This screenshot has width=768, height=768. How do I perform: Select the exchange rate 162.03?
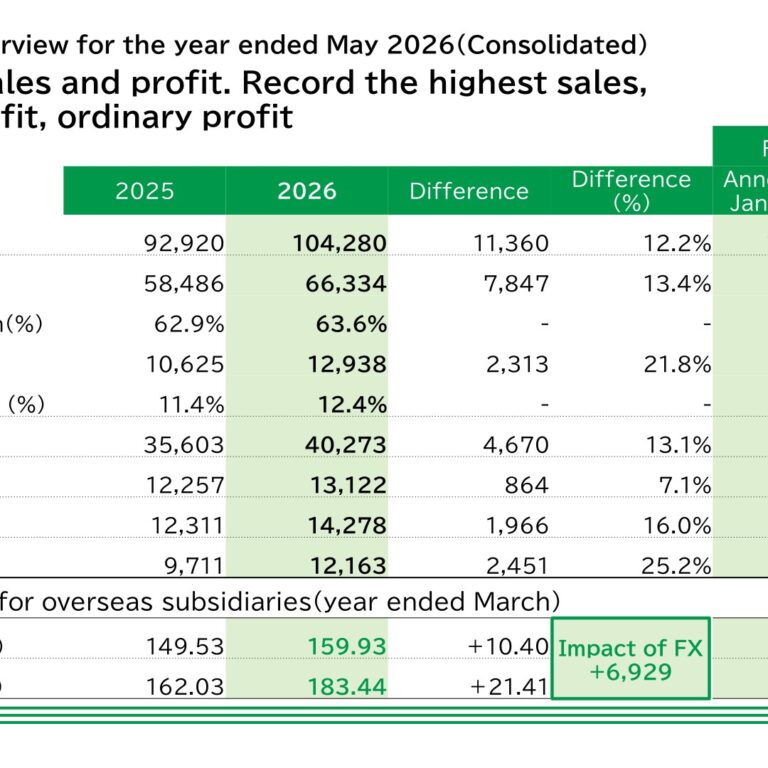[185, 687]
